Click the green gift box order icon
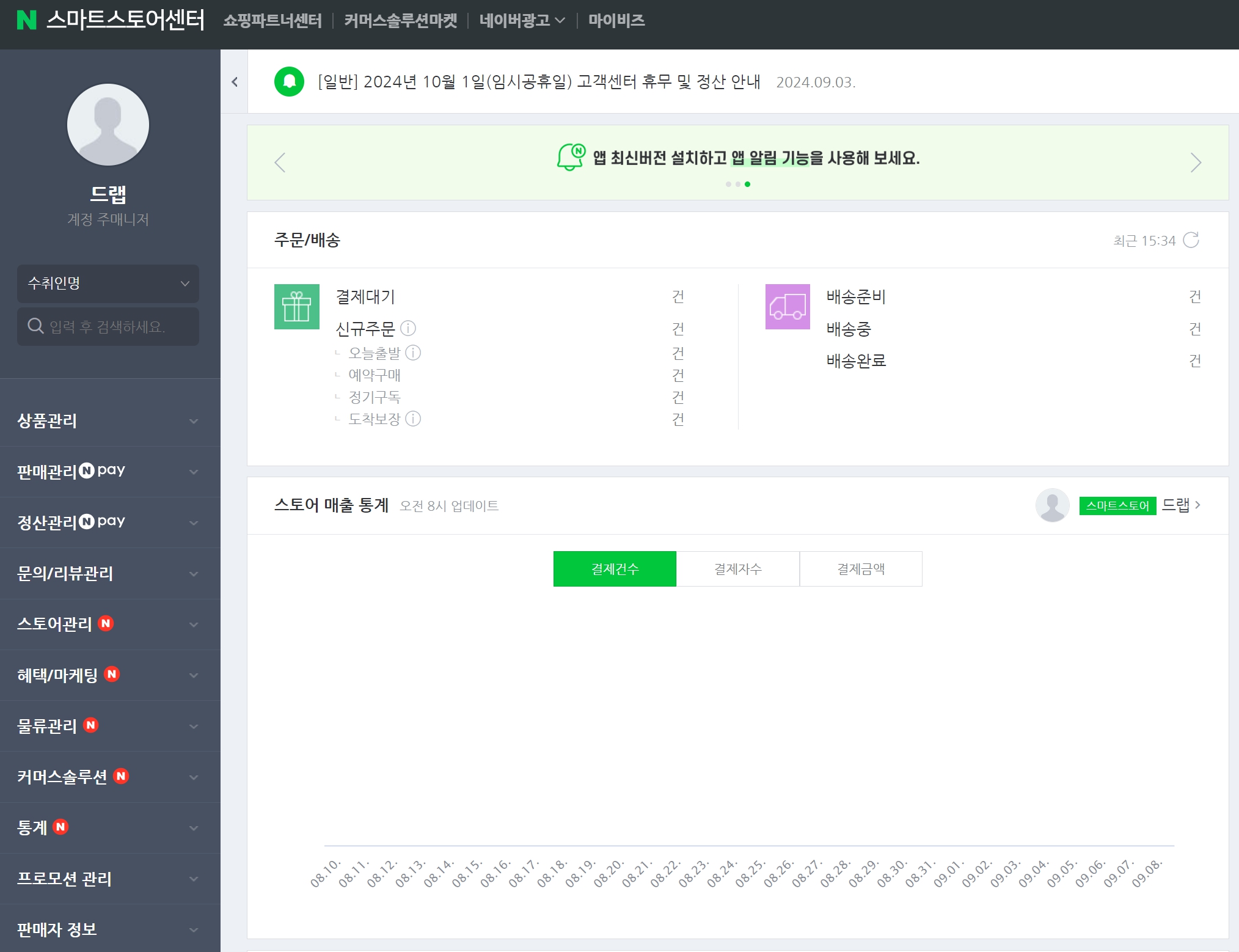Screen dimensions: 1239x952 297,307
